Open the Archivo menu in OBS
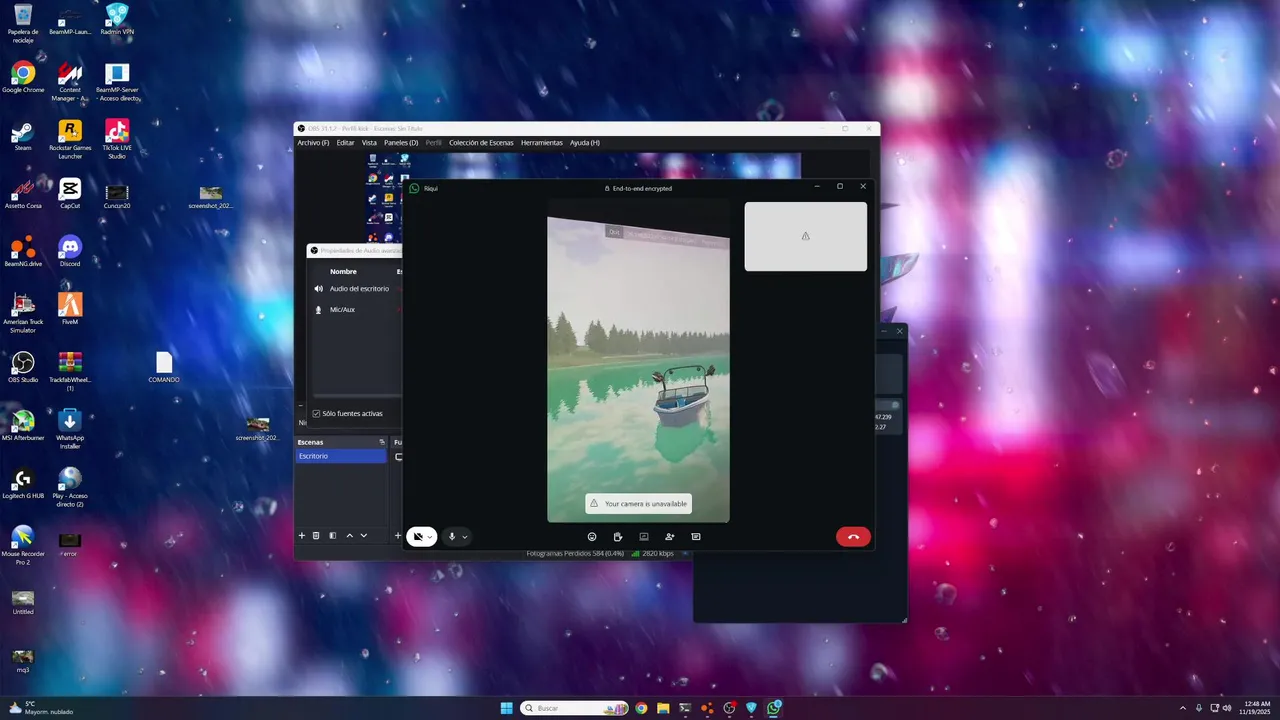The height and width of the screenshot is (720, 1280). click(313, 143)
